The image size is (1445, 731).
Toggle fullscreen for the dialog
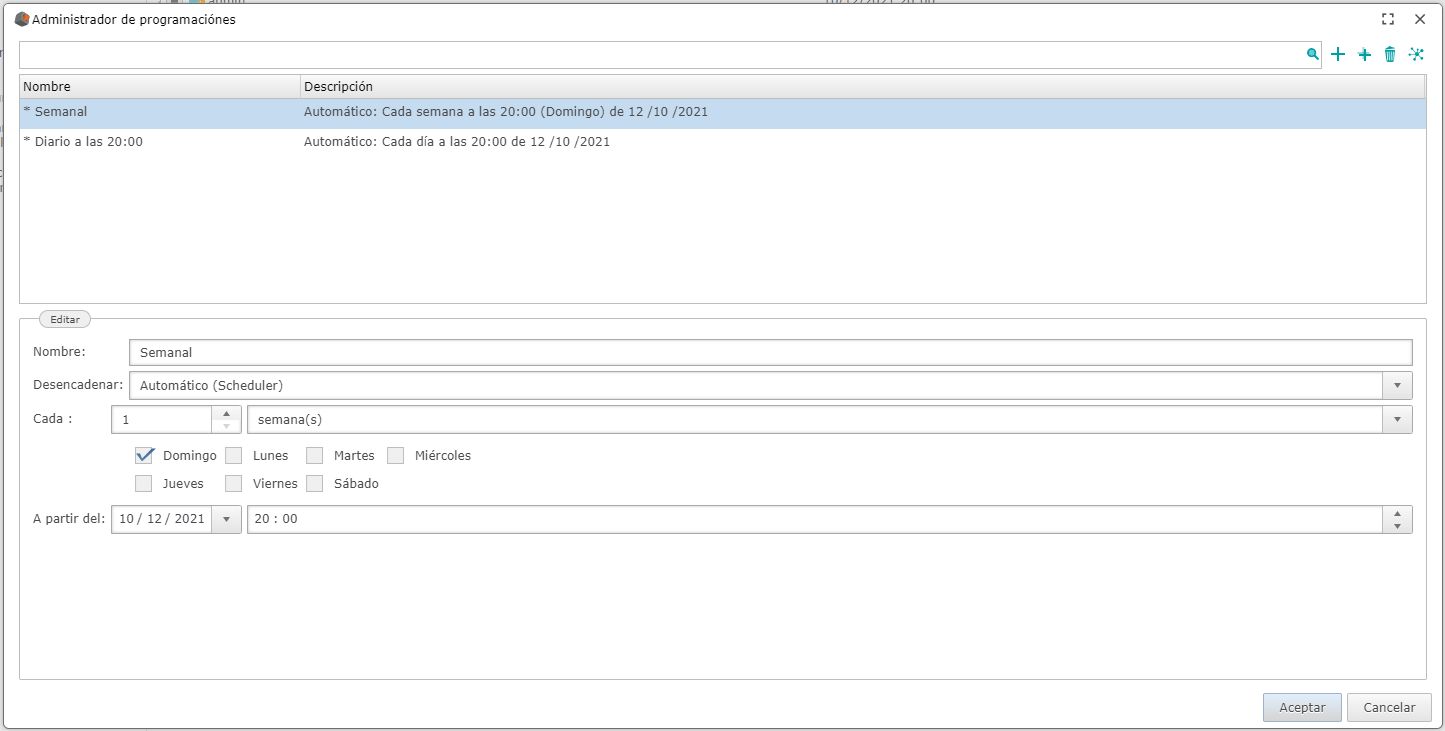coord(1388,19)
